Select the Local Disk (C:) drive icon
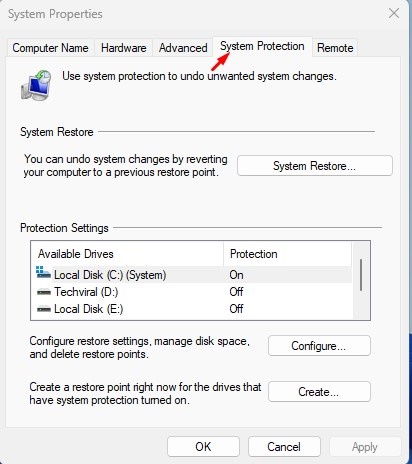 coord(43,273)
